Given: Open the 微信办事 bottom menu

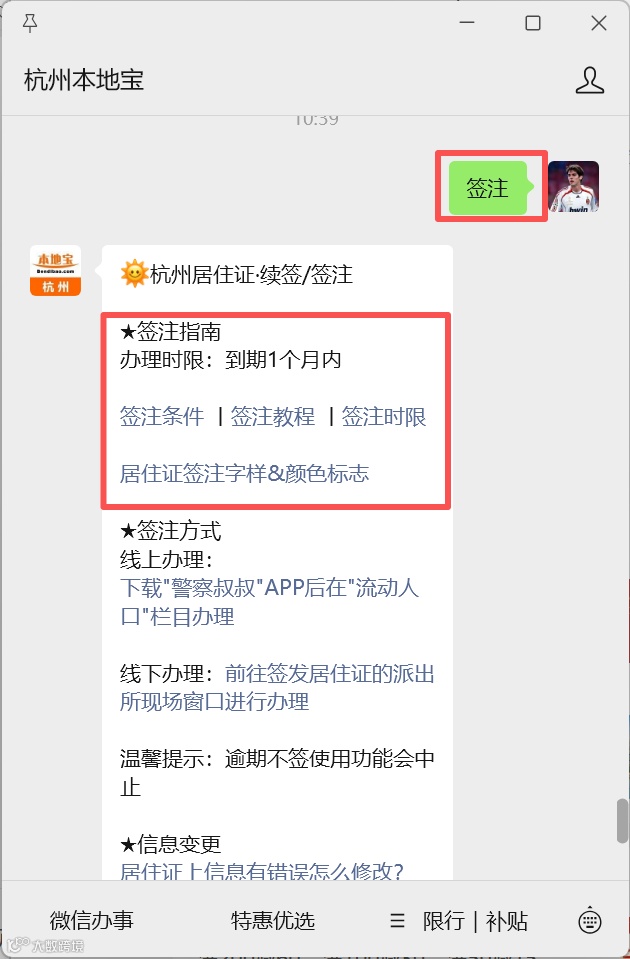Looking at the screenshot, I should 92,920.
